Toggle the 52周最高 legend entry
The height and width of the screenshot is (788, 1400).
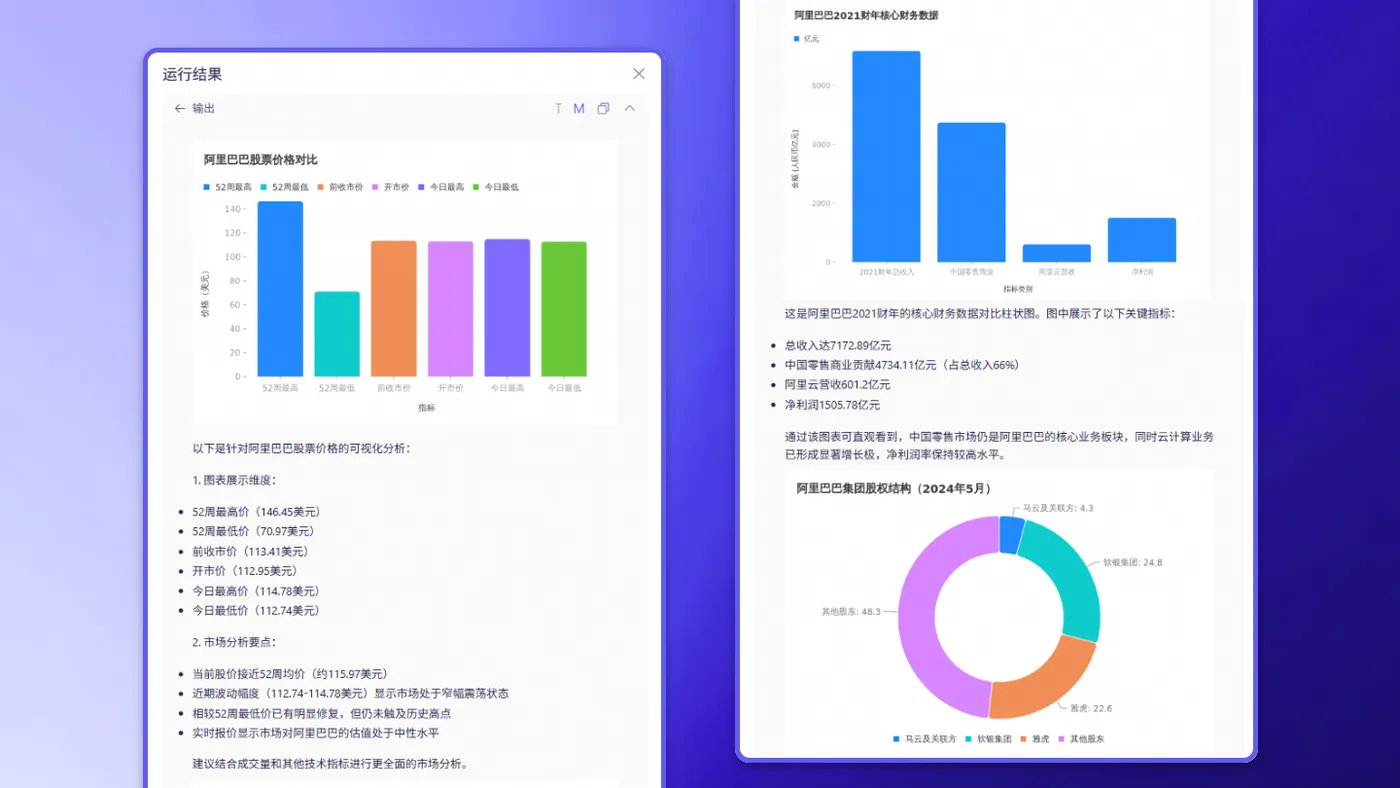(x=228, y=187)
